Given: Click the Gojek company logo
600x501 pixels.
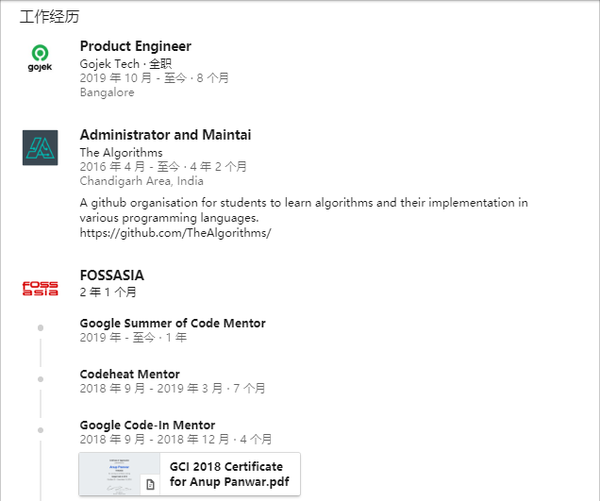Looking at the screenshot, I should pyautogui.click(x=40, y=58).
